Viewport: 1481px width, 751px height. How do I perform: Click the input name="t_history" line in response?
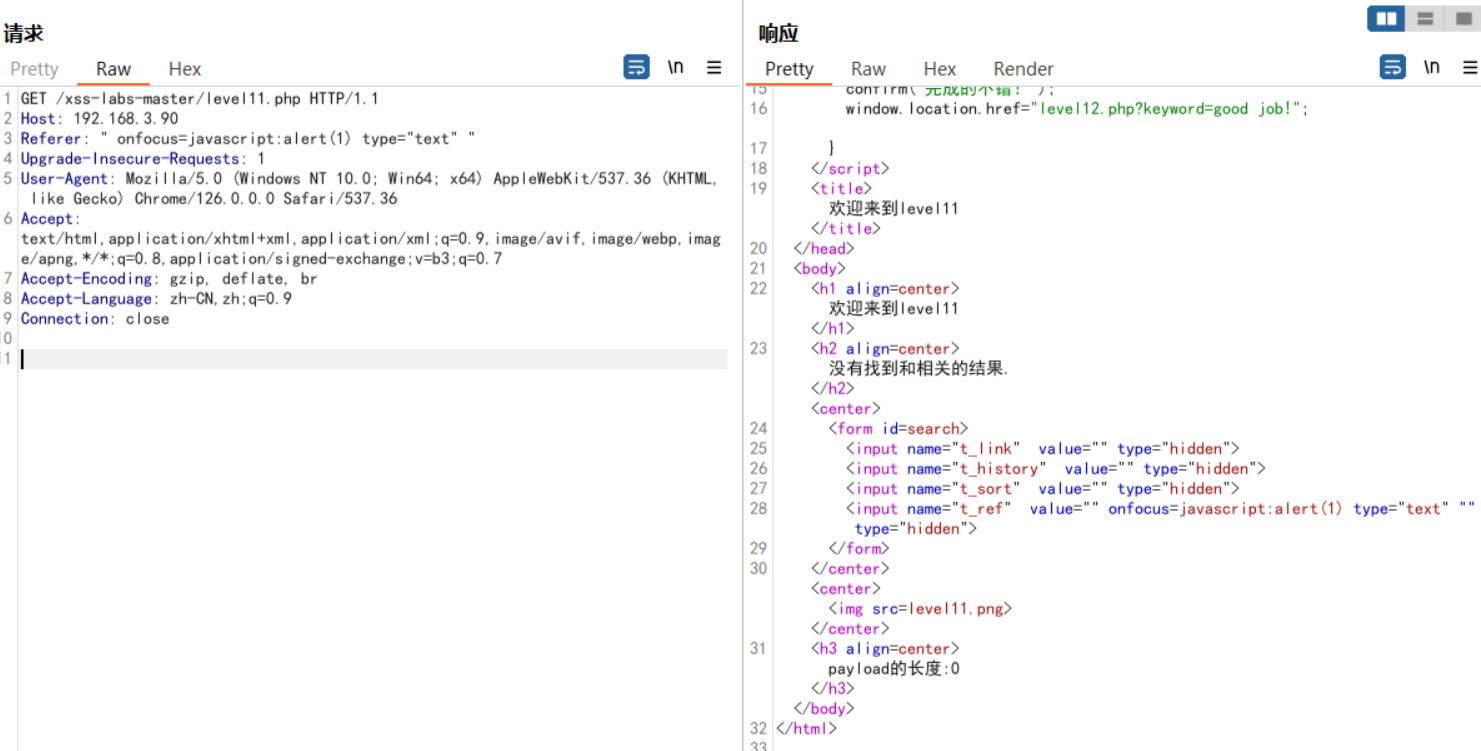pos(1056,469)
